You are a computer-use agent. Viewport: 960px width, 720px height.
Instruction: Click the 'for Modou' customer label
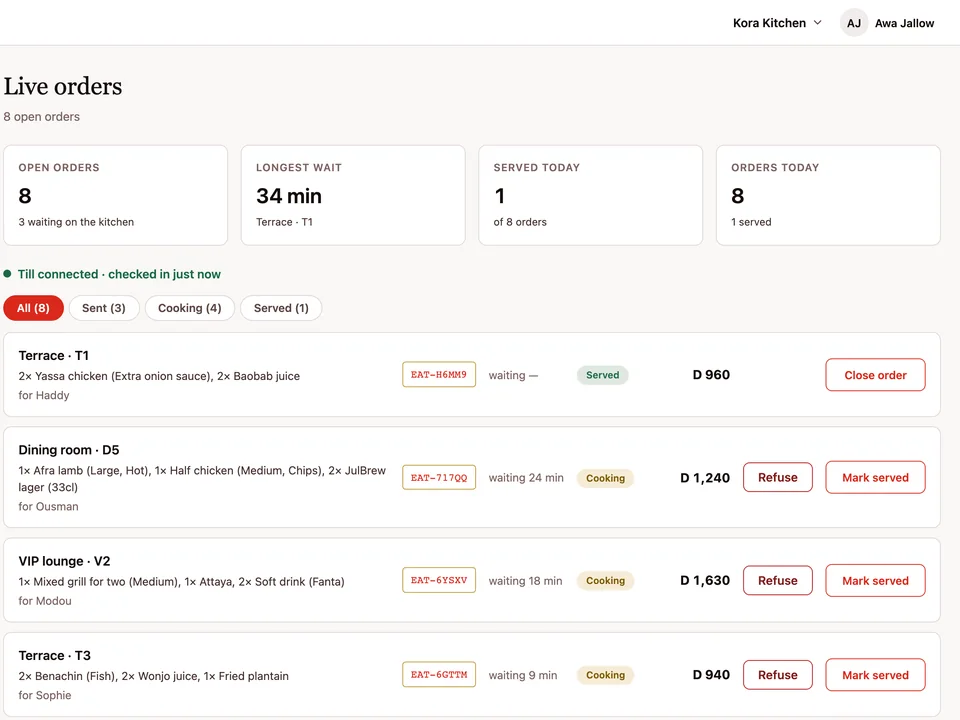click(45, 601)
